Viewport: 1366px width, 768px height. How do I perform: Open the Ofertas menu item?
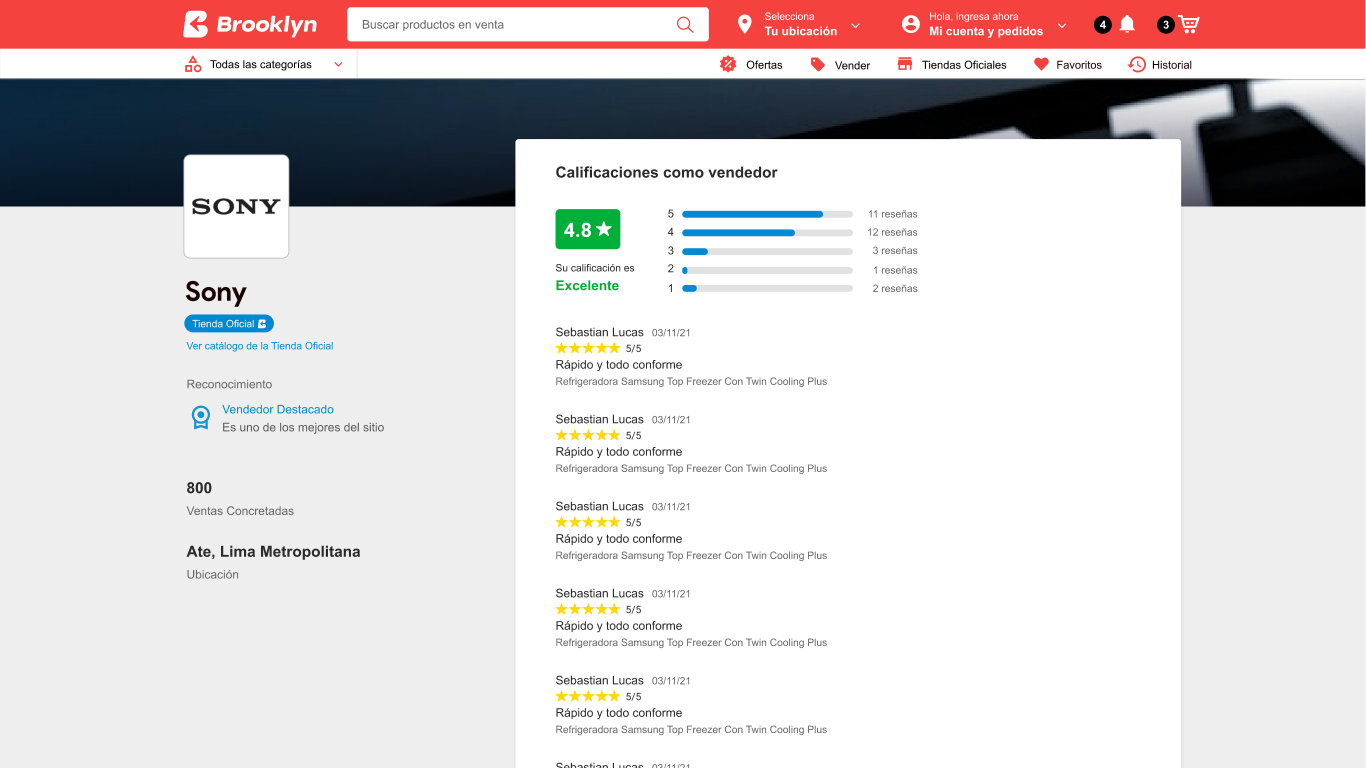coord(764,65)
